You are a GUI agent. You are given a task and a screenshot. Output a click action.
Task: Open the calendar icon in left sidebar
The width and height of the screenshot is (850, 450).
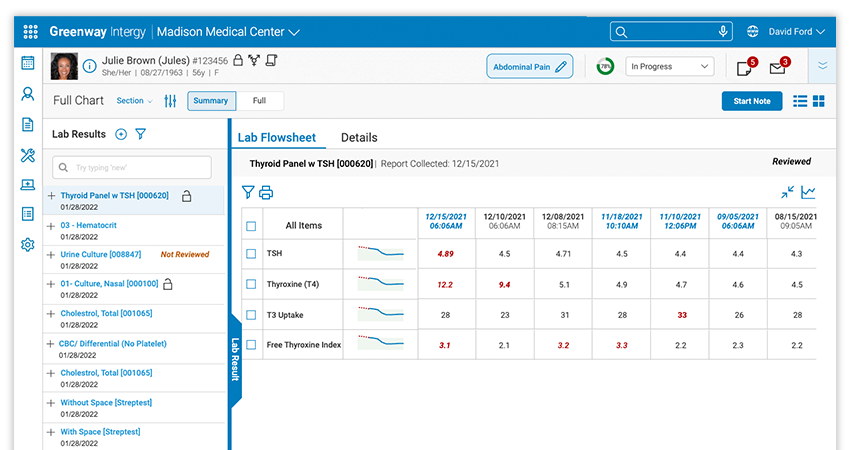coord(28,63)
